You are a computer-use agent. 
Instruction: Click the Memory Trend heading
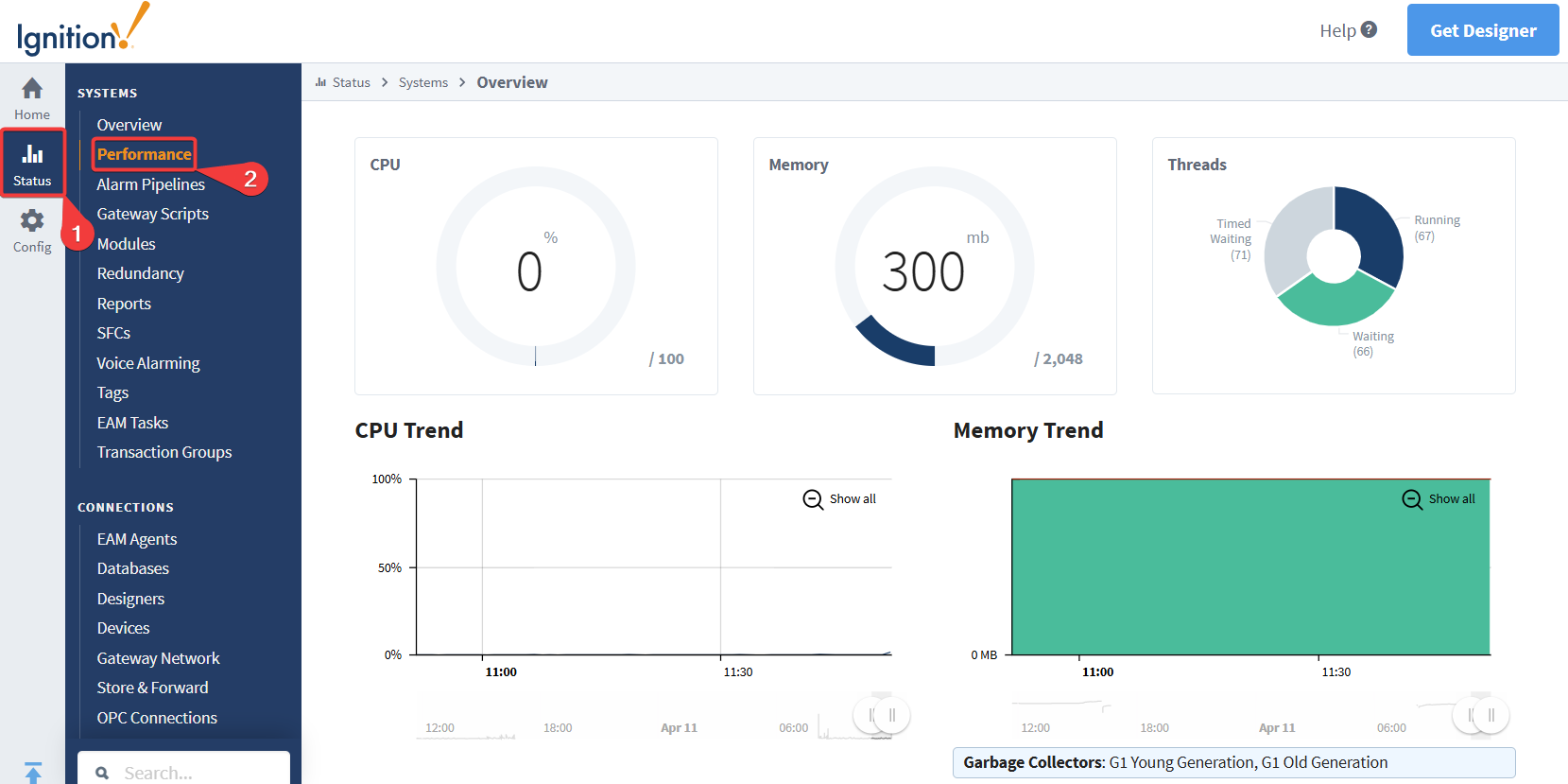1028,430
